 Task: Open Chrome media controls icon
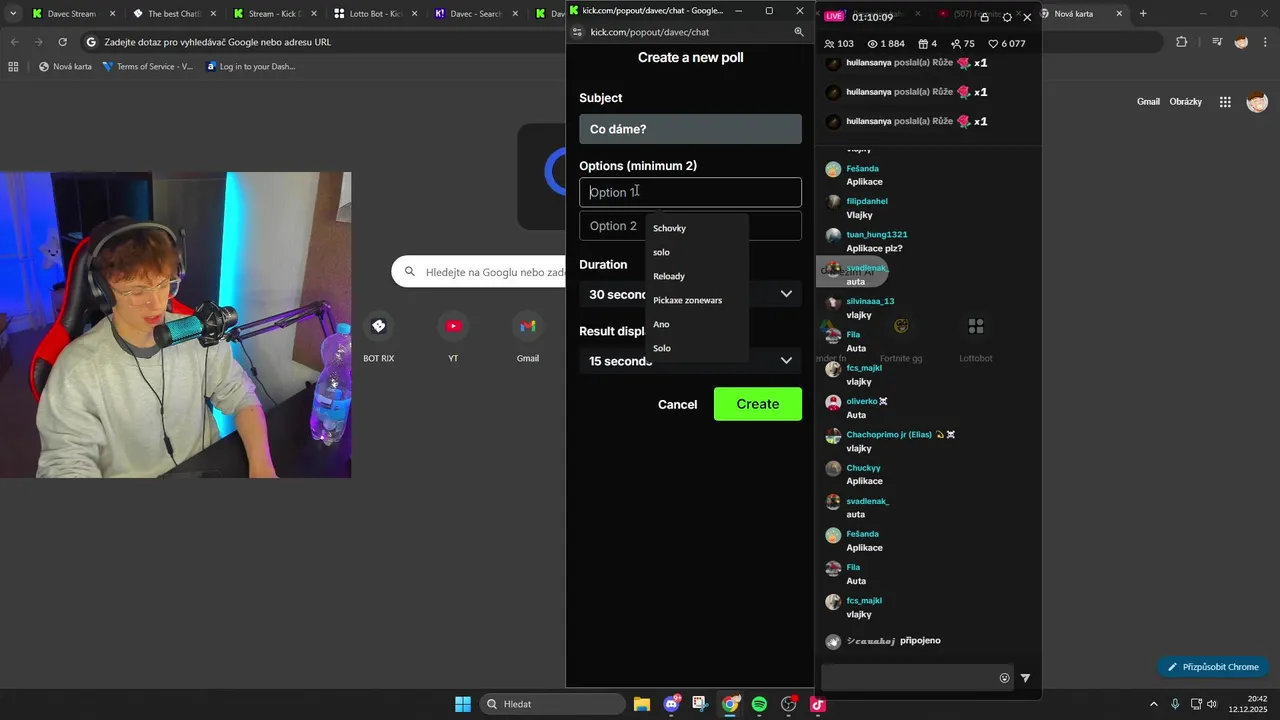[x=1216, y=42]
